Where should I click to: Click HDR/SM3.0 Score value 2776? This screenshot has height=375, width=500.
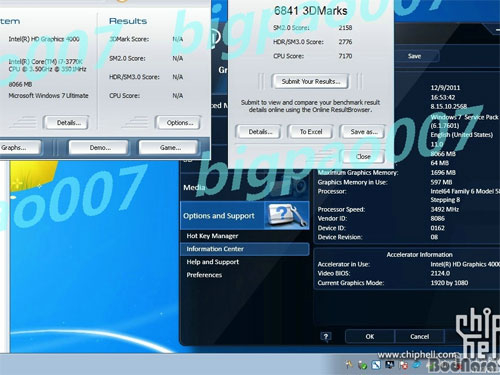coord(345,42)
